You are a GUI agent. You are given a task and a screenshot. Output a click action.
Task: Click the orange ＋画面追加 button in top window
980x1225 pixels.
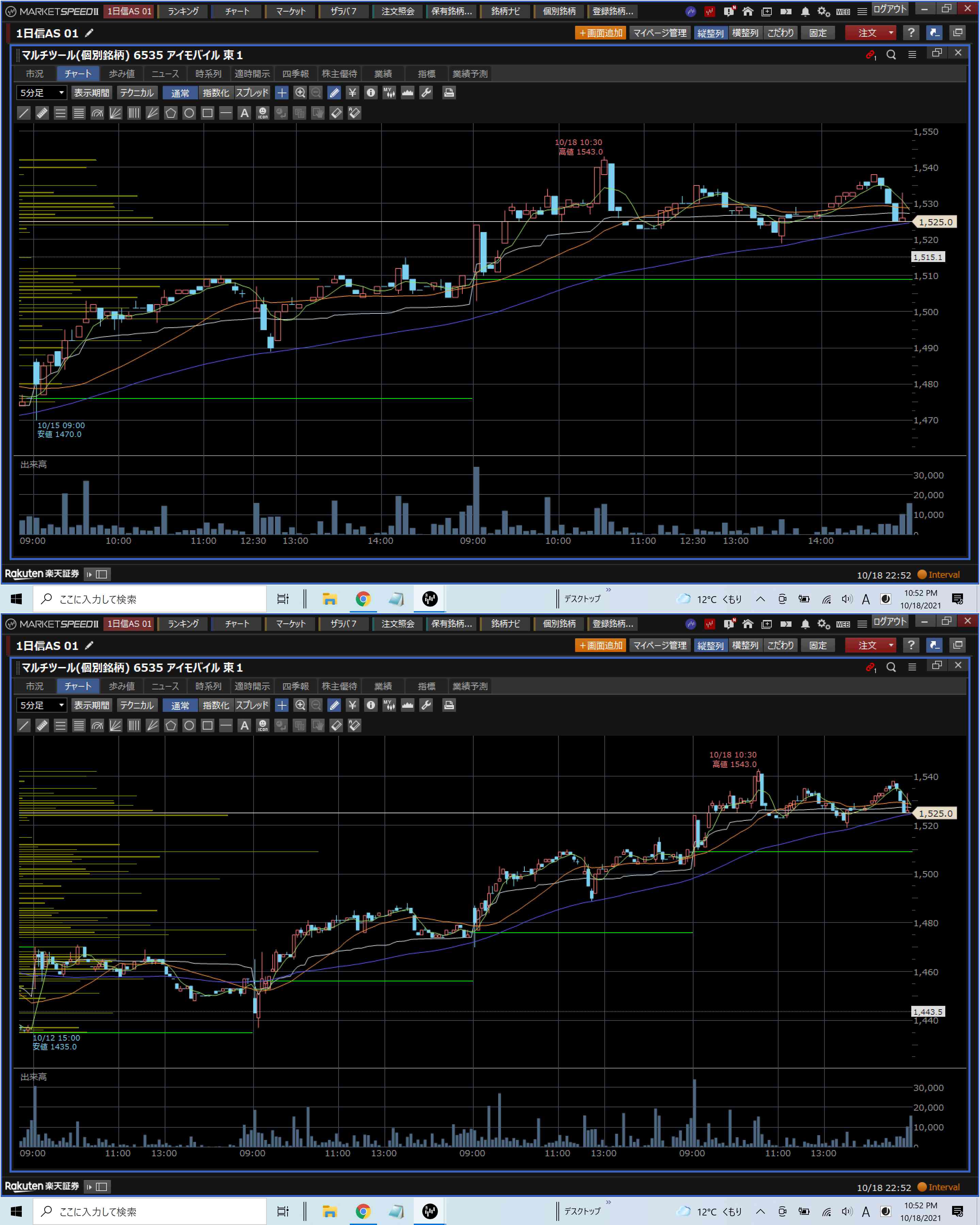coord(601,33)
